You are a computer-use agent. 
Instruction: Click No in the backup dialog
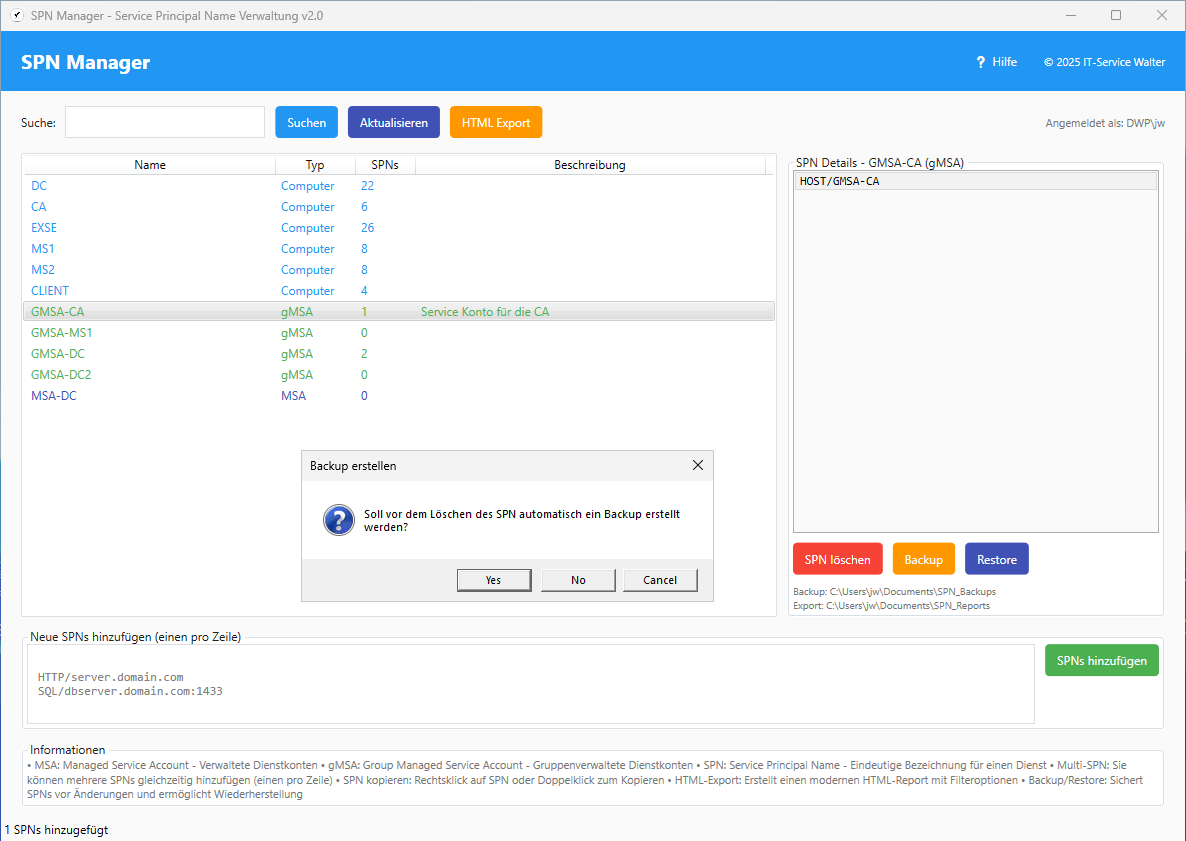[578, 580]
